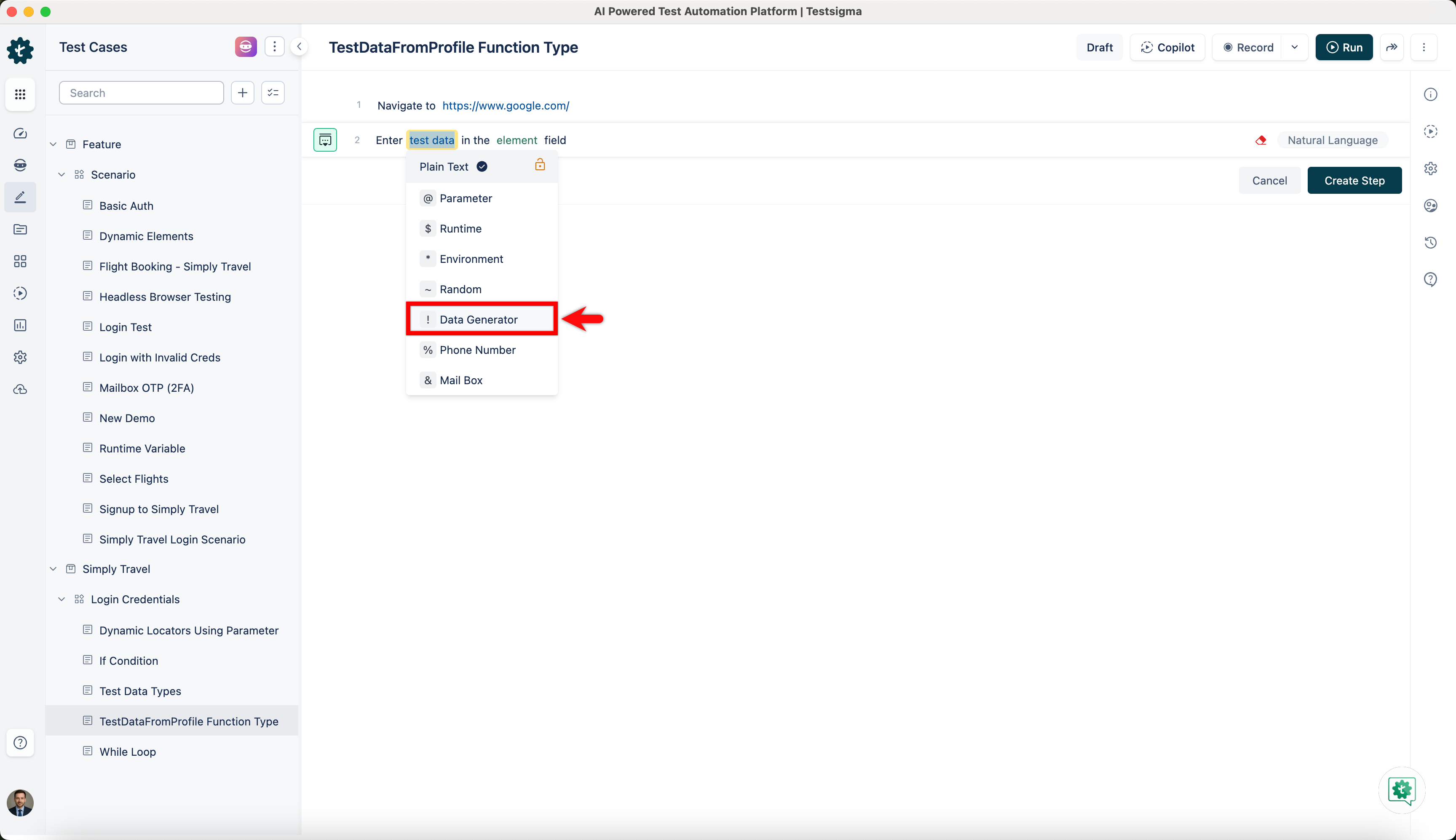Open the reports bar chart icon
The image size is (1456, 840).
(x=20, y=325)
